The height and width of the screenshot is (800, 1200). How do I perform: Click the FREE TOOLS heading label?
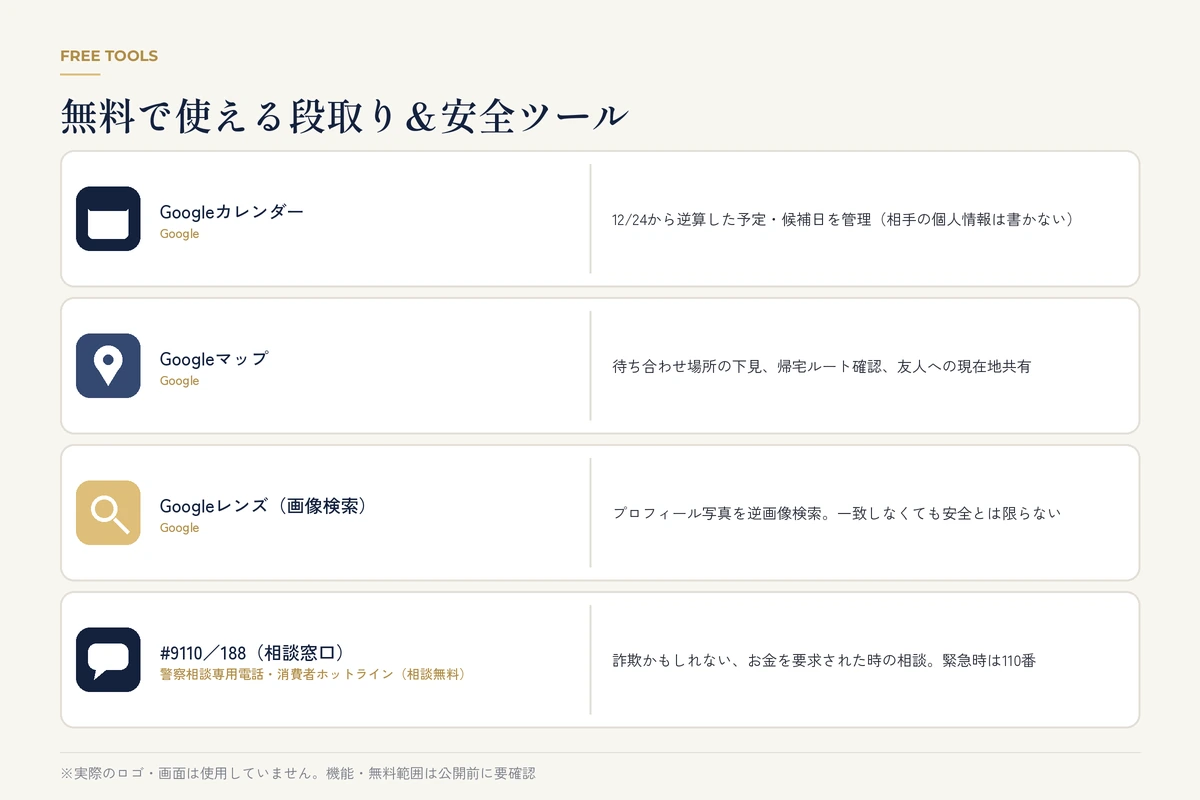tap(109, 56)
